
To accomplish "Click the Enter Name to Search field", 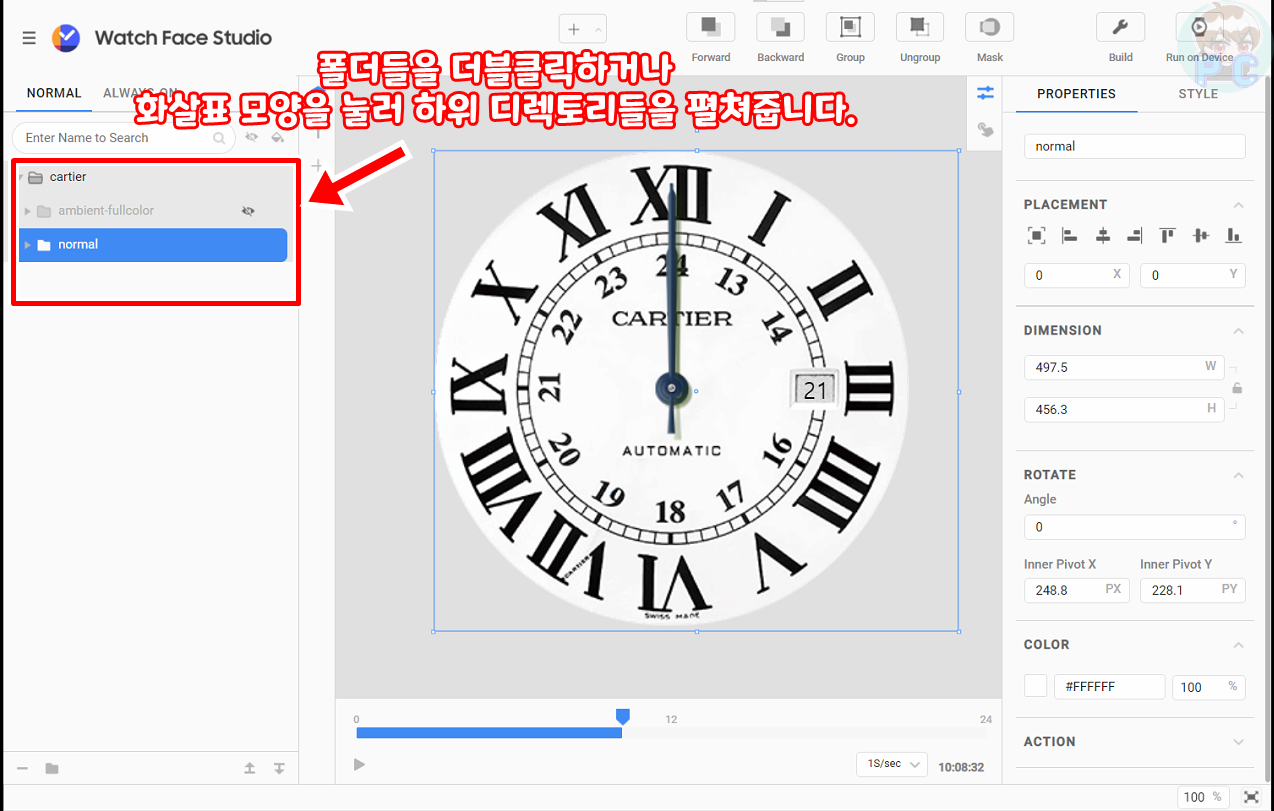I will click(123, 138).
